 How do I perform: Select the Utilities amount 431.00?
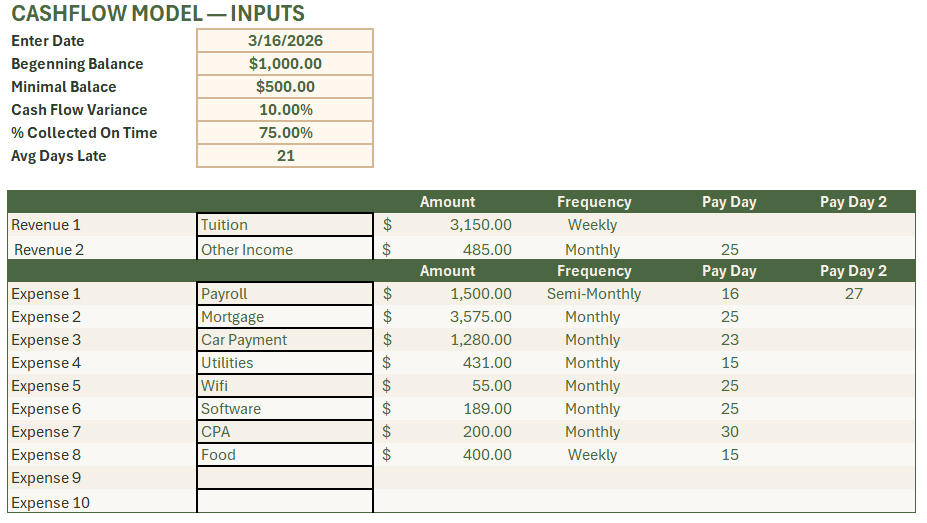coord(487,363)
